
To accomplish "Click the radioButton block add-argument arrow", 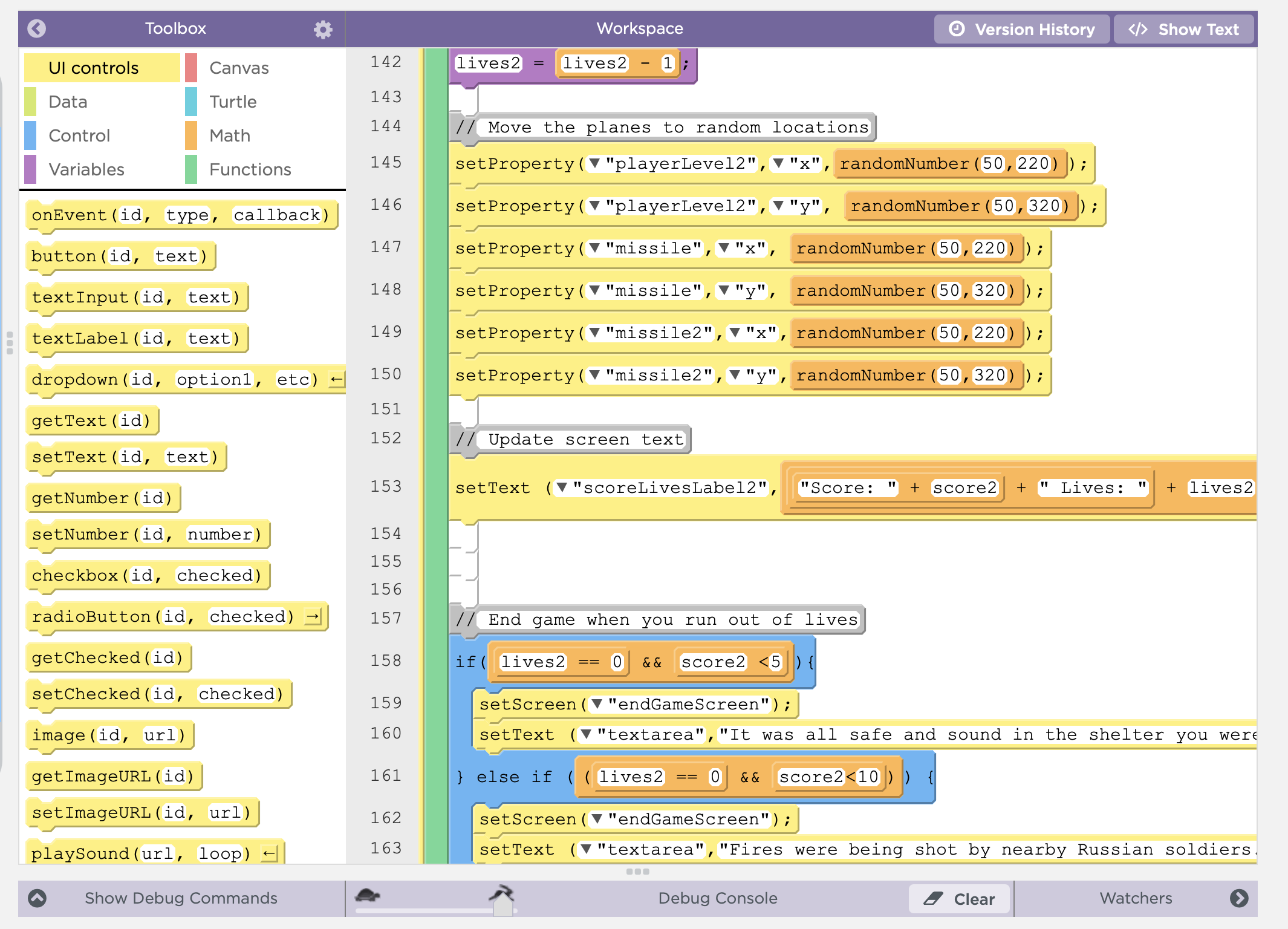I will (313, 617).
